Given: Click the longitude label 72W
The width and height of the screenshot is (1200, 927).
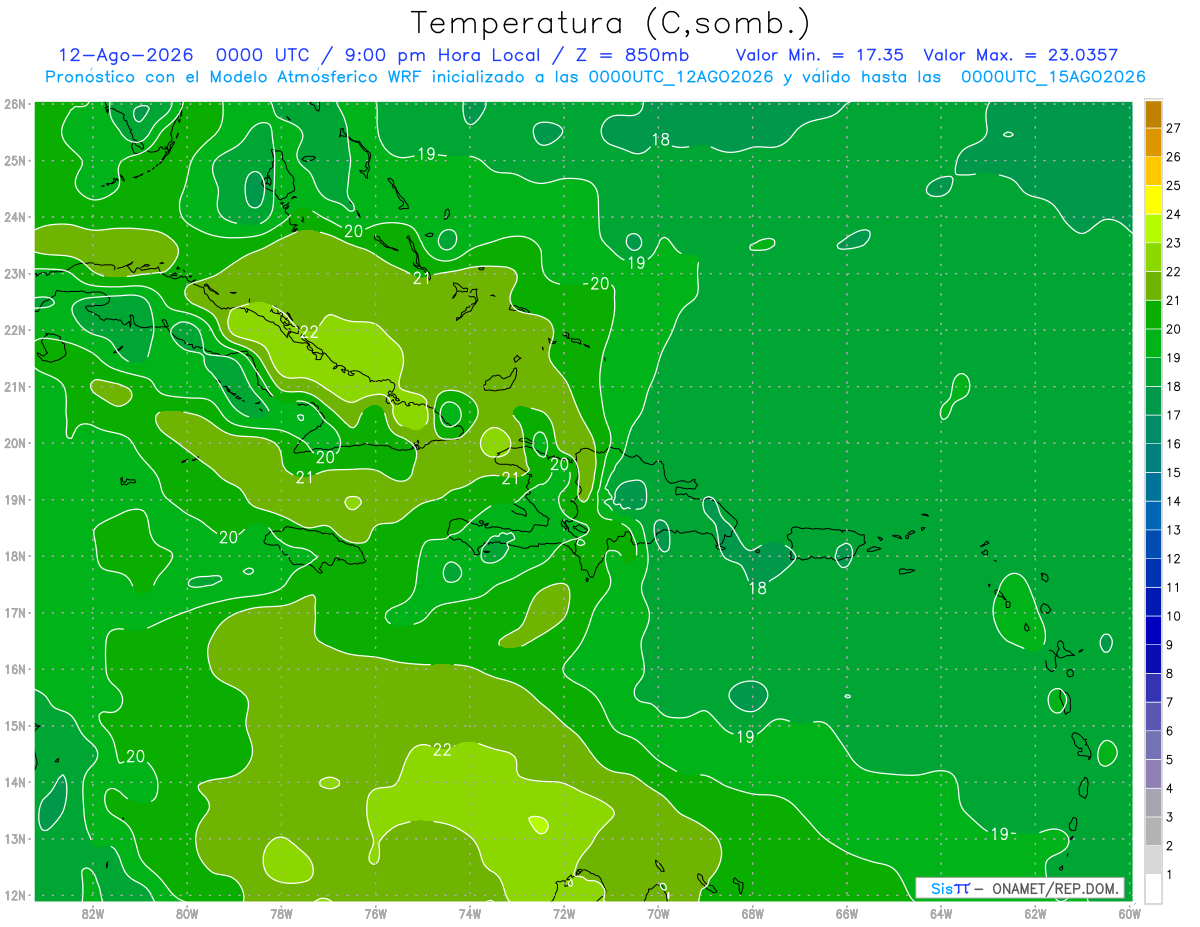Looking at the screenshot, I should (564, 913).
